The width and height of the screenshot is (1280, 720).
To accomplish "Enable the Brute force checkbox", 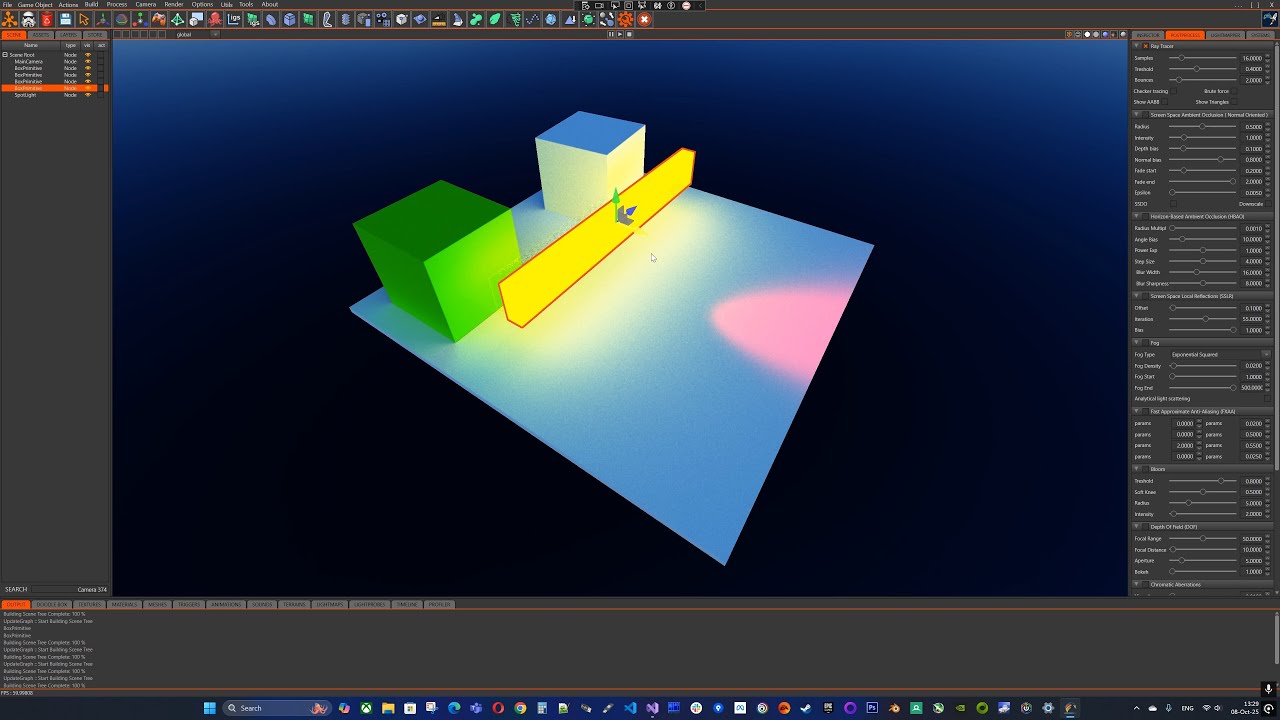I will pyautogui.click(x=1236, y=91).
